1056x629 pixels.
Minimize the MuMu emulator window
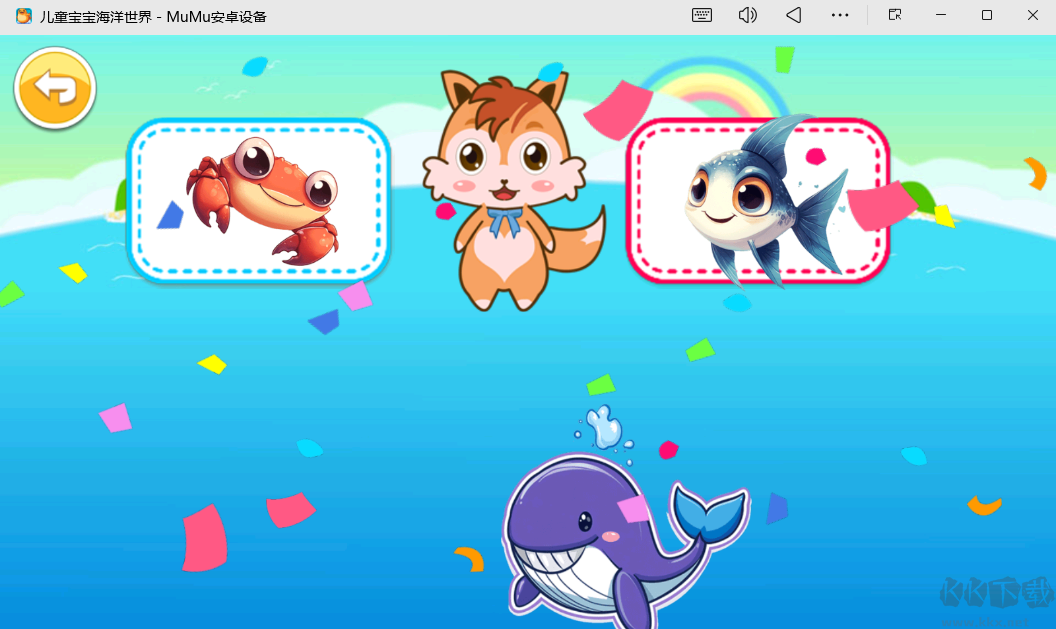pos(940,15)
